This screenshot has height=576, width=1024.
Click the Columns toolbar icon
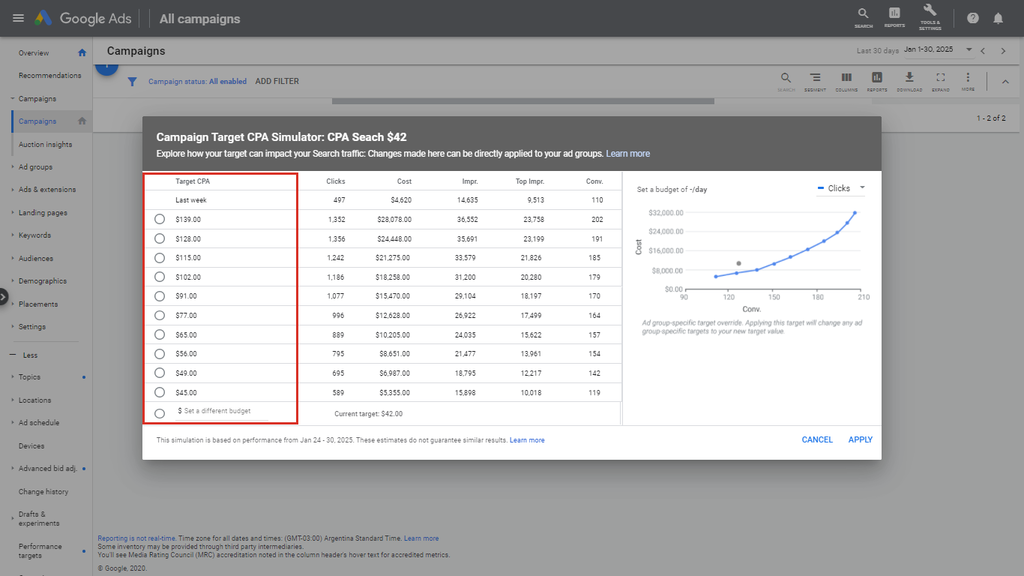point(846,80)
